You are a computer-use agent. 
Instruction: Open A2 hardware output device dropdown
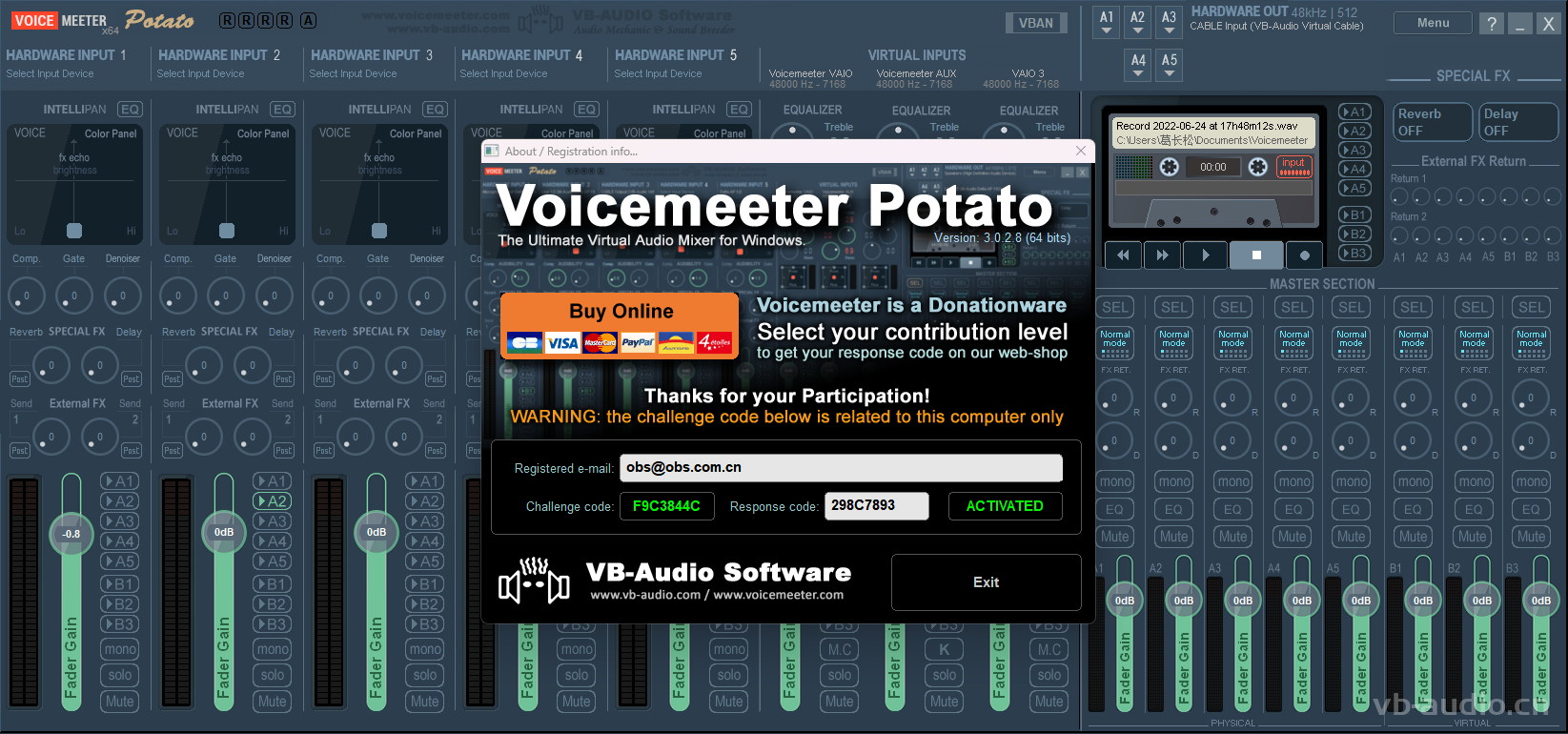1138,22
